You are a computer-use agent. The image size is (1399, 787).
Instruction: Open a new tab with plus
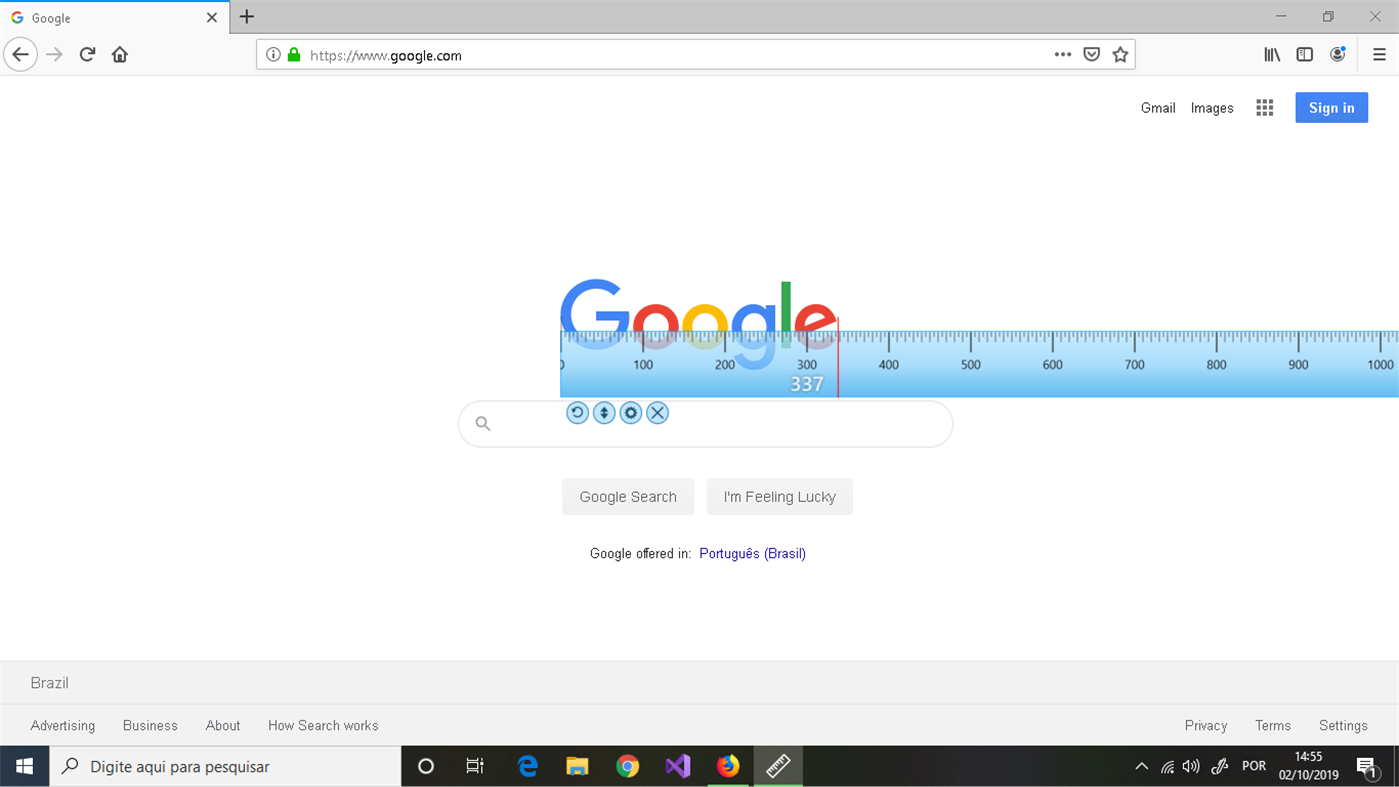tap(247, 17)
